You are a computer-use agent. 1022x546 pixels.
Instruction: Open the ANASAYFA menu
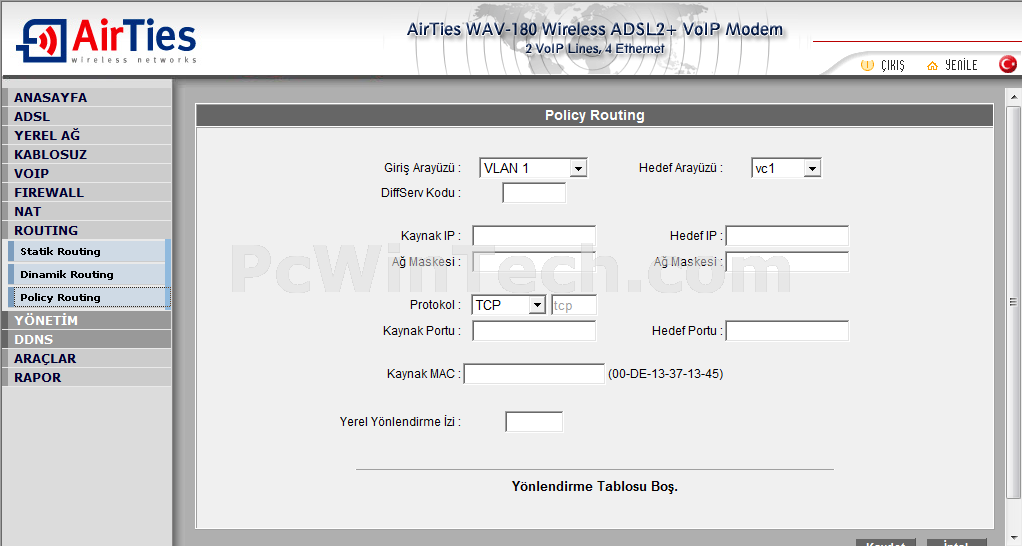click(x=87, y=97)
